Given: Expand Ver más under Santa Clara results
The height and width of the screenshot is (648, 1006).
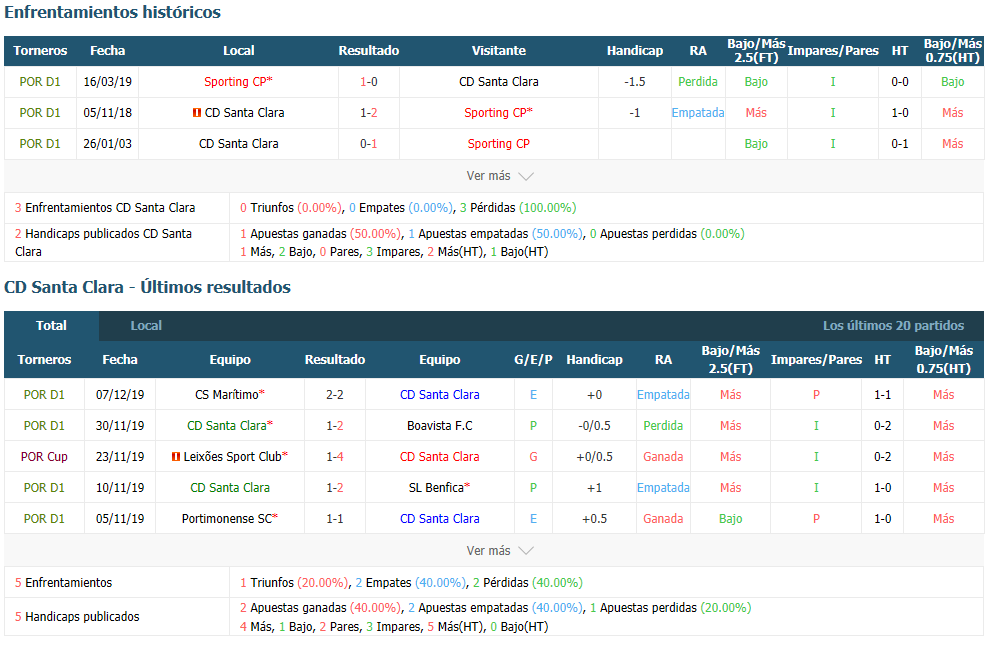Looking at the screenshot, I should click(x=500, y=550).
